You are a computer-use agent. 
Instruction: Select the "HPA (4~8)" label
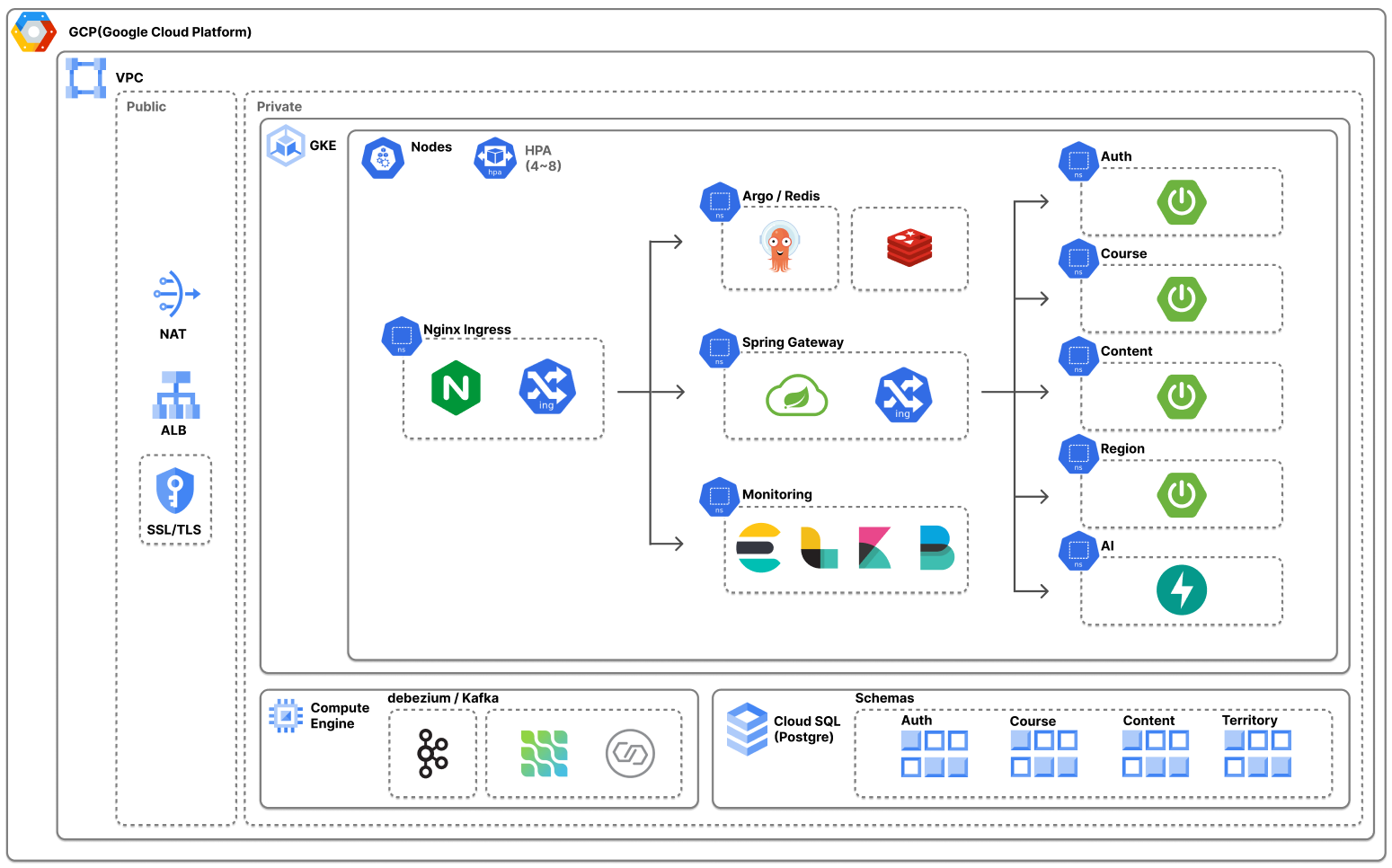point(544,158)
